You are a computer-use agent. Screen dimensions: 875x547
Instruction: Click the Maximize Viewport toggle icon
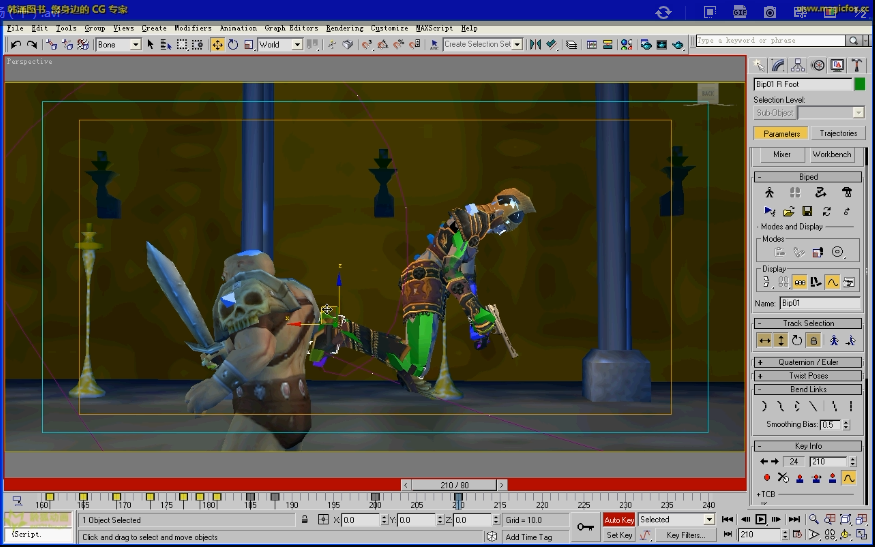pos(861,535)
